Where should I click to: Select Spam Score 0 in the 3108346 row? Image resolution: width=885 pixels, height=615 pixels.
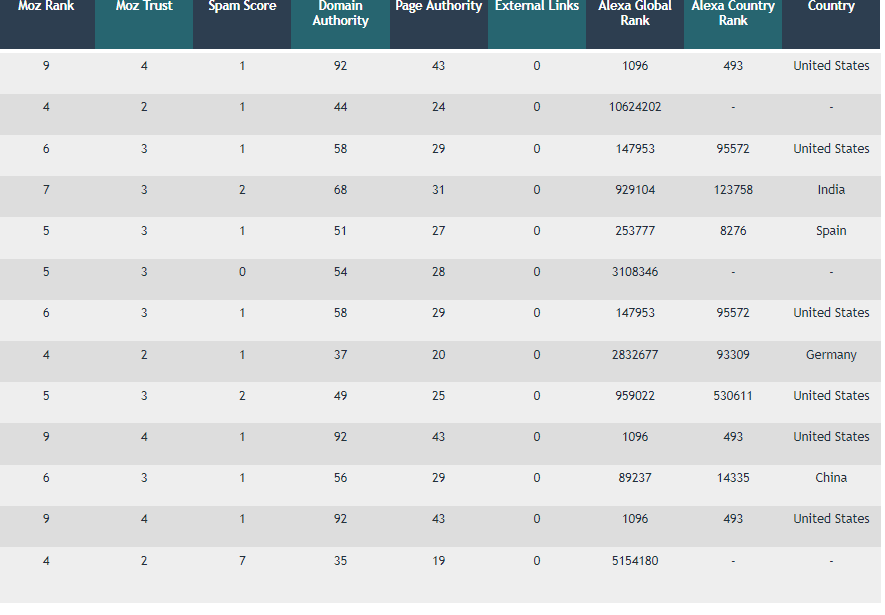point(242,273)
